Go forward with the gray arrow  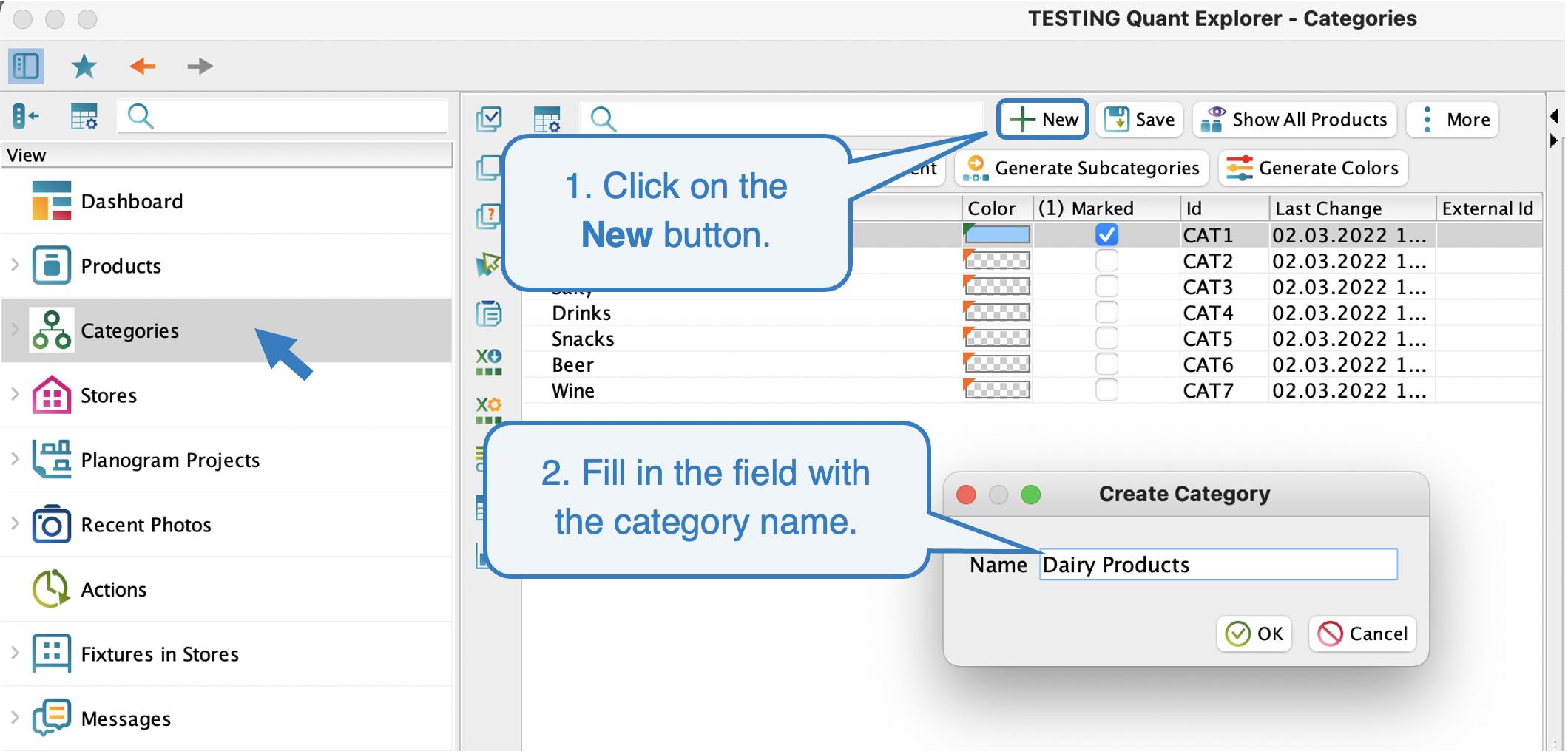[200, 67]
